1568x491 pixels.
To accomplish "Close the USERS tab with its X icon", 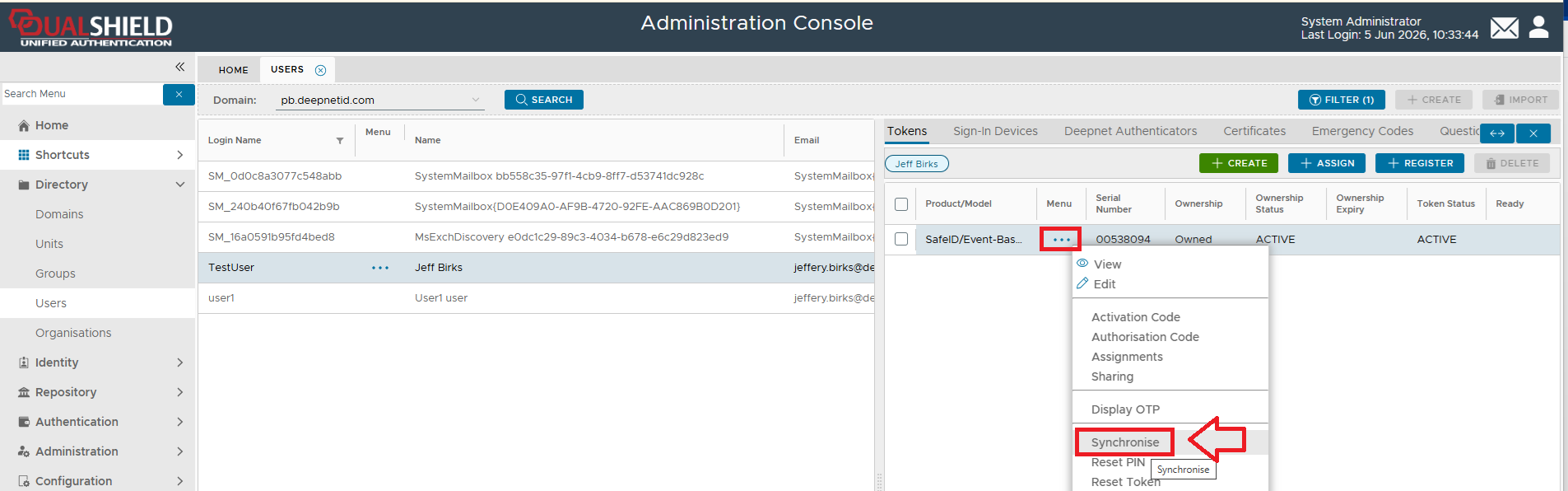I will pos(321,70).
